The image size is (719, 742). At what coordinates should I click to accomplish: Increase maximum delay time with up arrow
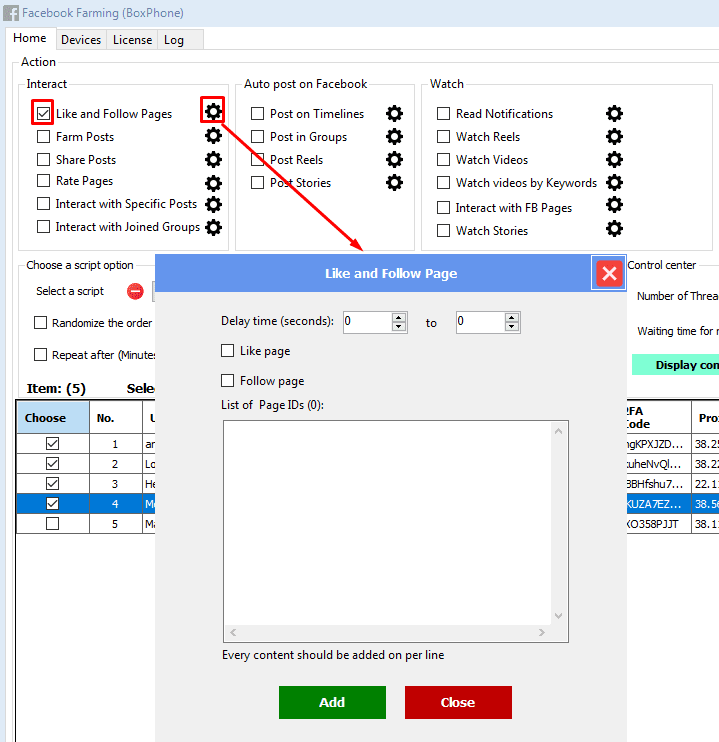[511, 318]
